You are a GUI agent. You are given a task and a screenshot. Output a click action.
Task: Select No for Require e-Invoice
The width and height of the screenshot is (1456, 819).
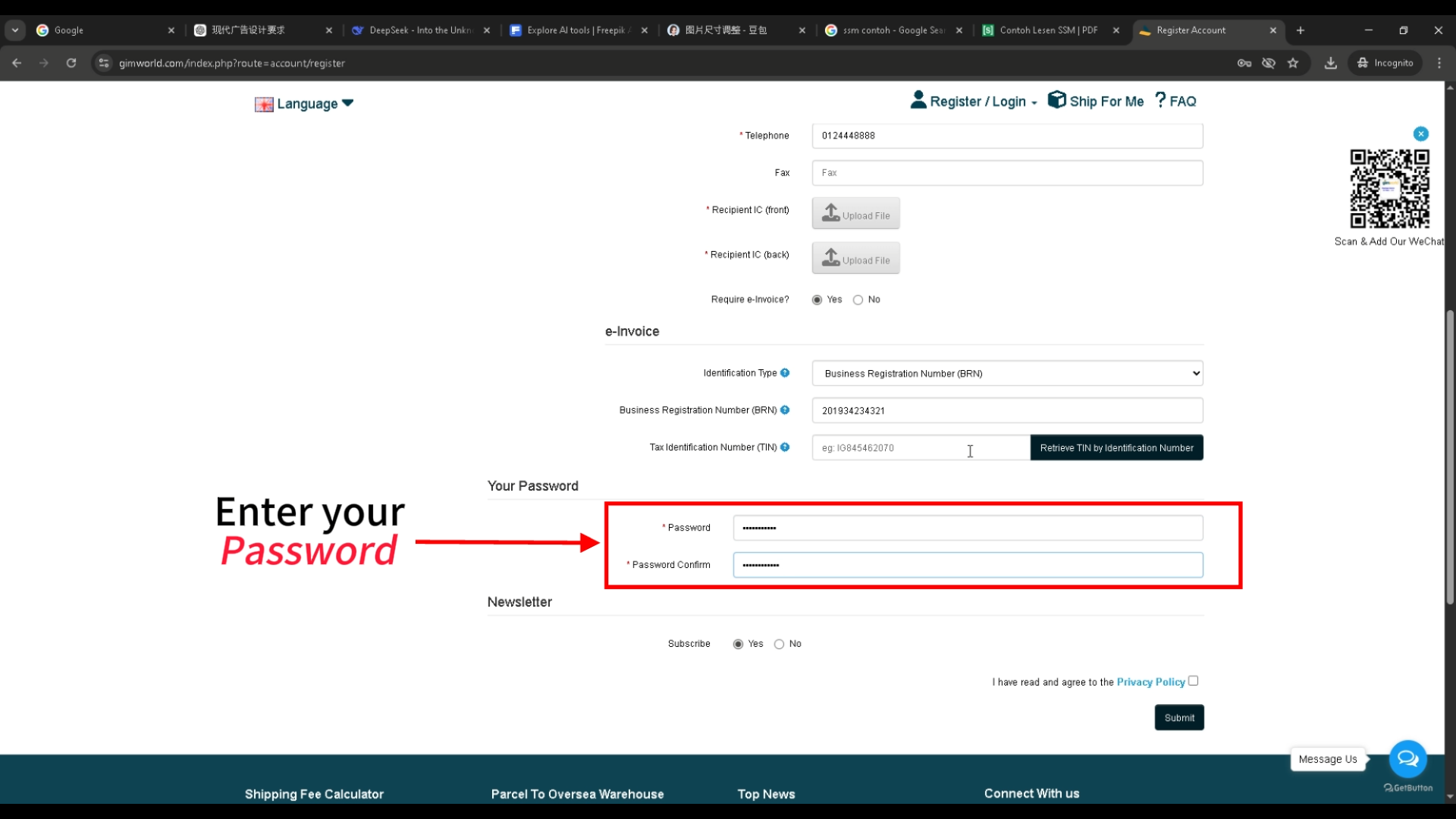(x=858, y=300)
